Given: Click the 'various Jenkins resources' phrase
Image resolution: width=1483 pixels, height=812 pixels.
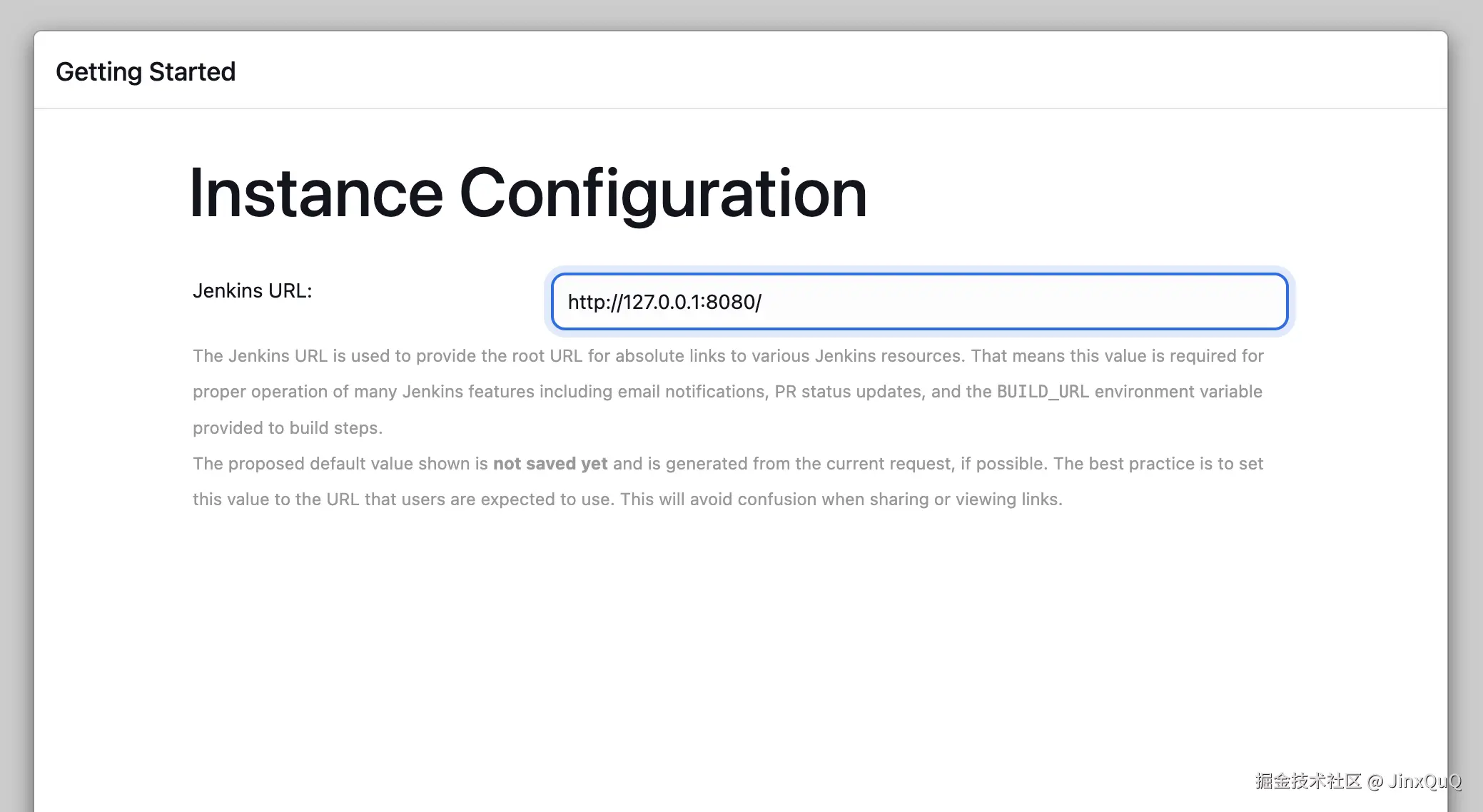Looking at the screenshot, I should [x=856, y=356].
